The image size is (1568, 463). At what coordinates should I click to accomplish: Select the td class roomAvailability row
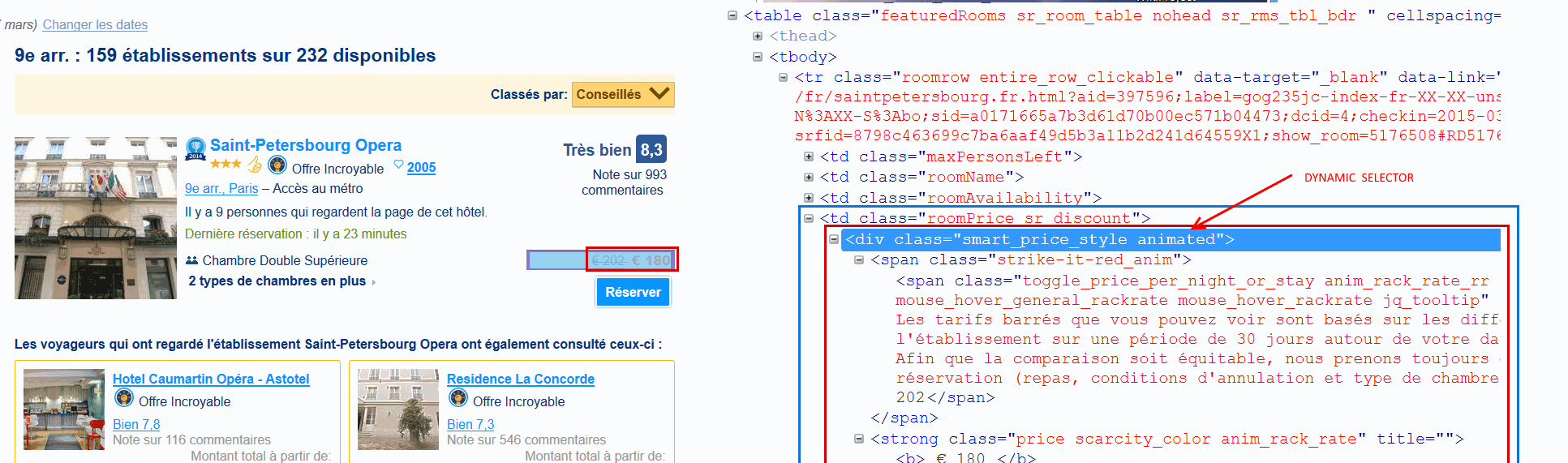[960, 198]
